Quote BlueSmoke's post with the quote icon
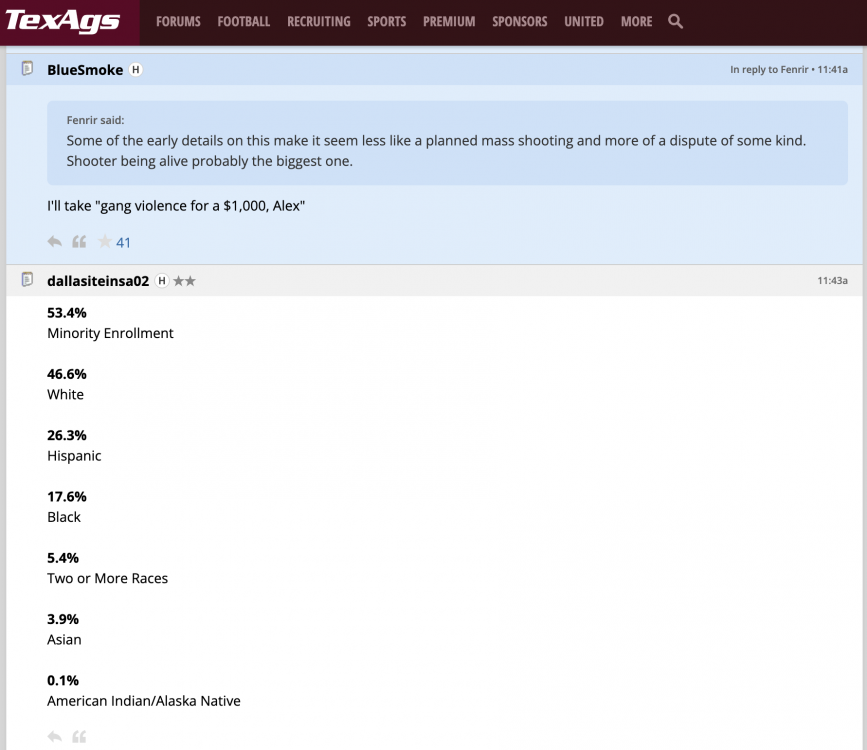Image resolution: width=867 pixels, height=750 pixels. pyautogui.click(x=79, y=242)
